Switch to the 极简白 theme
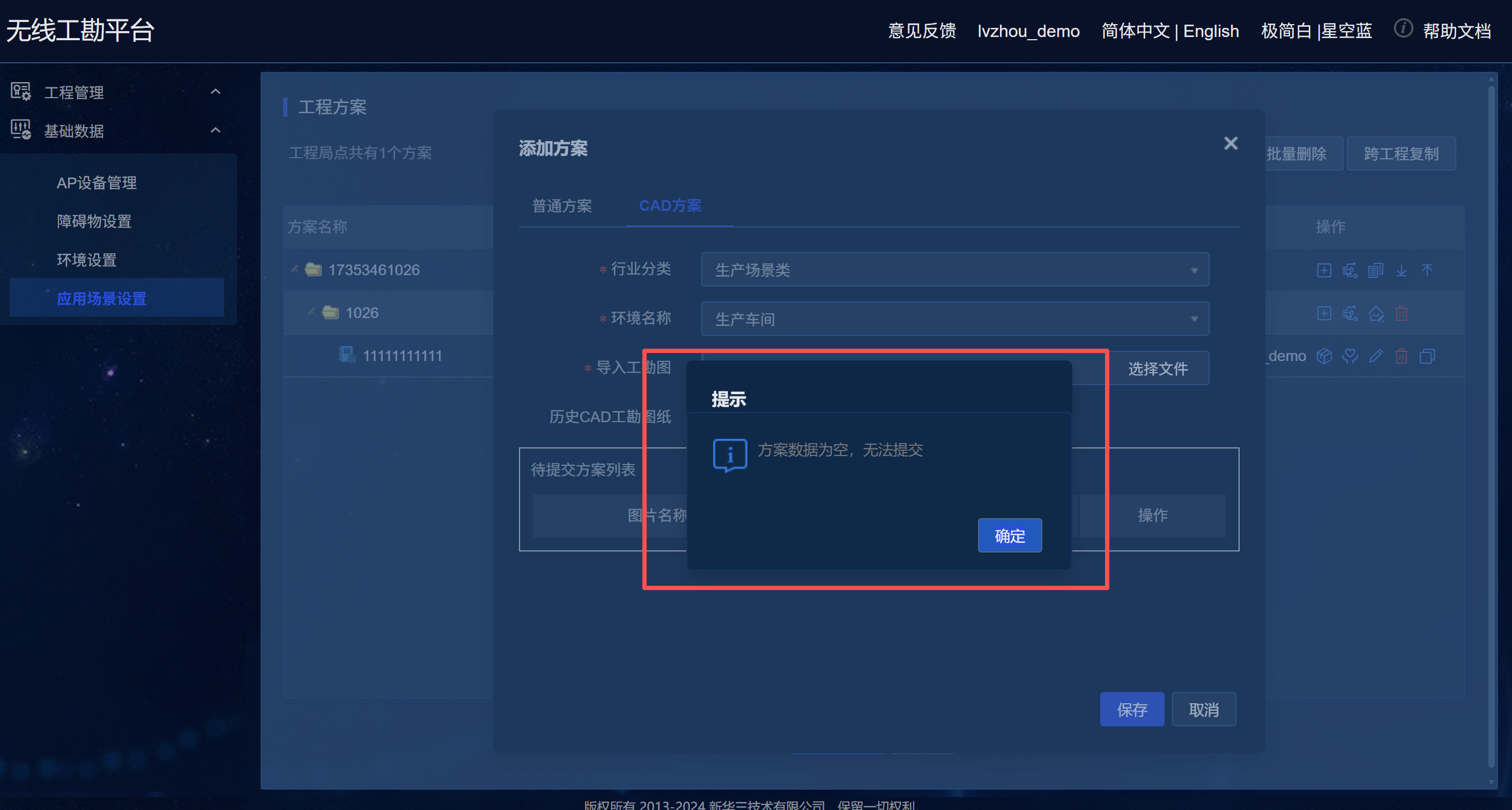1512x810 pixels. (x=1285, y=31)
